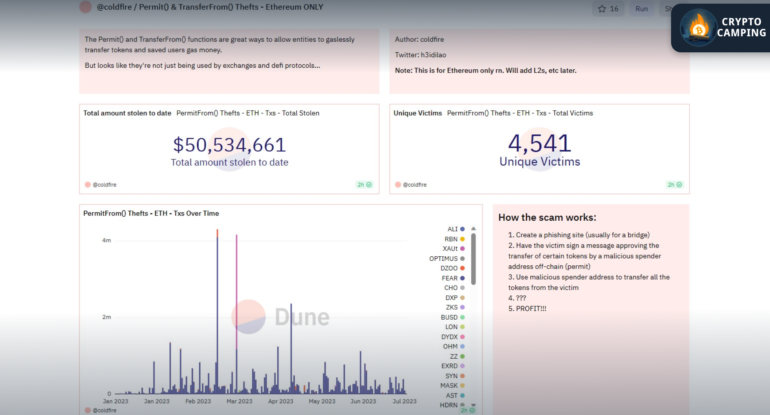
Task: Star the dashboard using the star button
Action: click(x=607, y=8)
